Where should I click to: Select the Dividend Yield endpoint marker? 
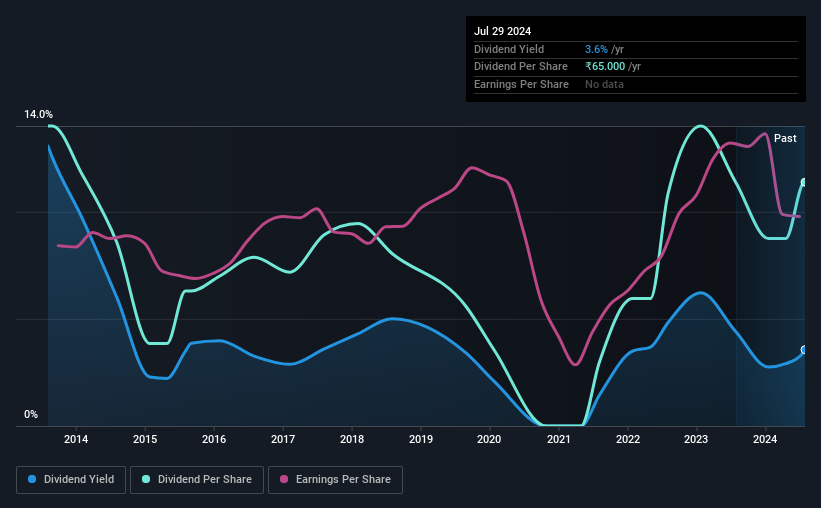coord(804,349)
